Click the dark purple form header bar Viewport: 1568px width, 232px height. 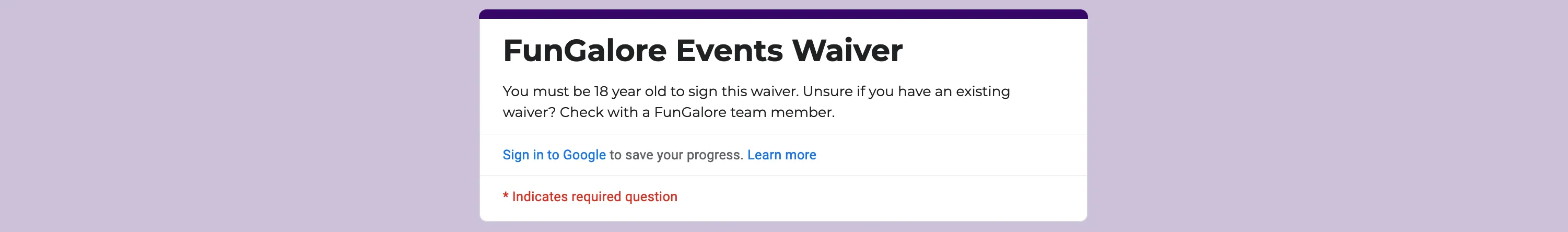point(783,14)
